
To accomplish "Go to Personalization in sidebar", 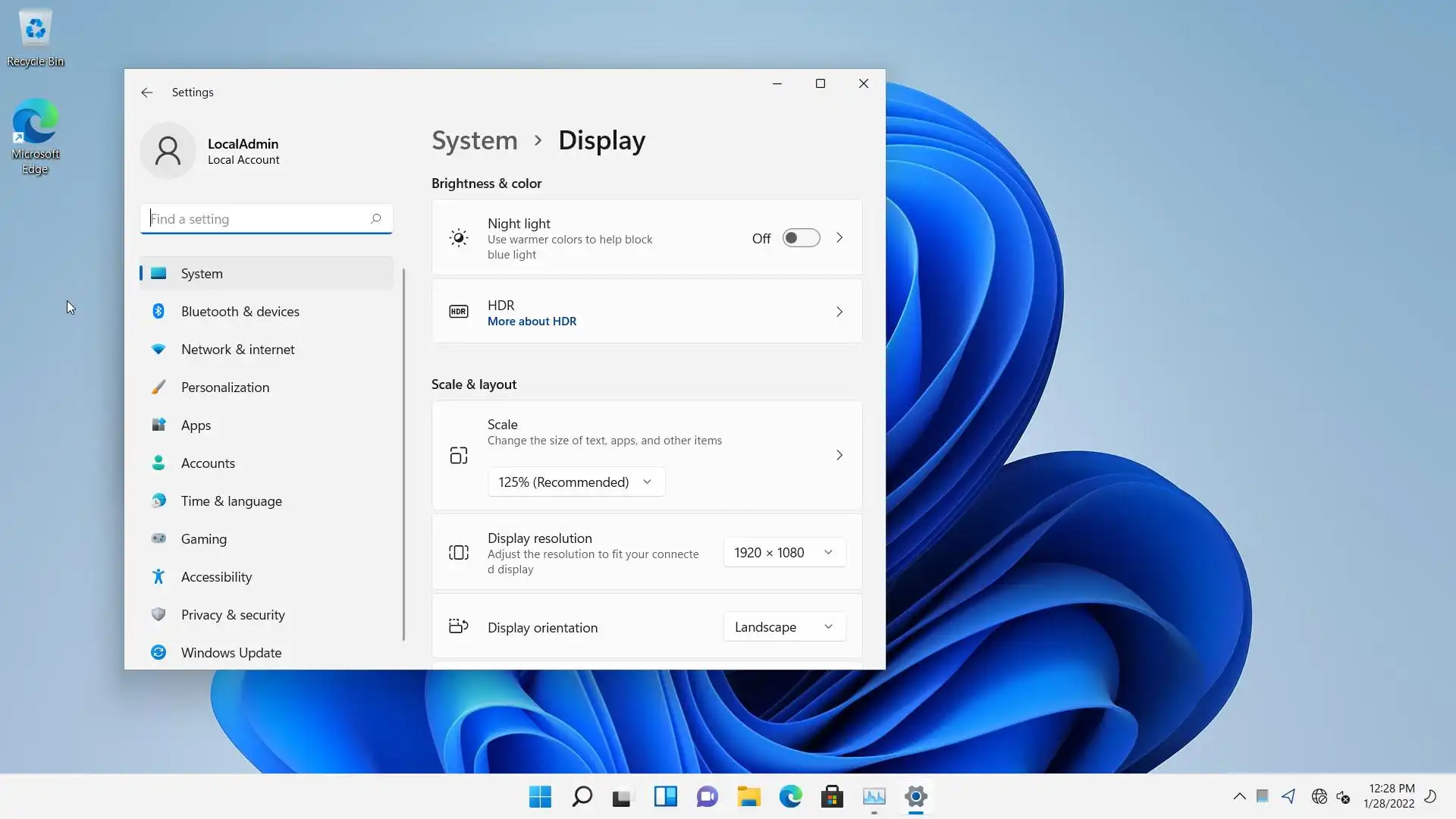I will click(x=225, y=388).
